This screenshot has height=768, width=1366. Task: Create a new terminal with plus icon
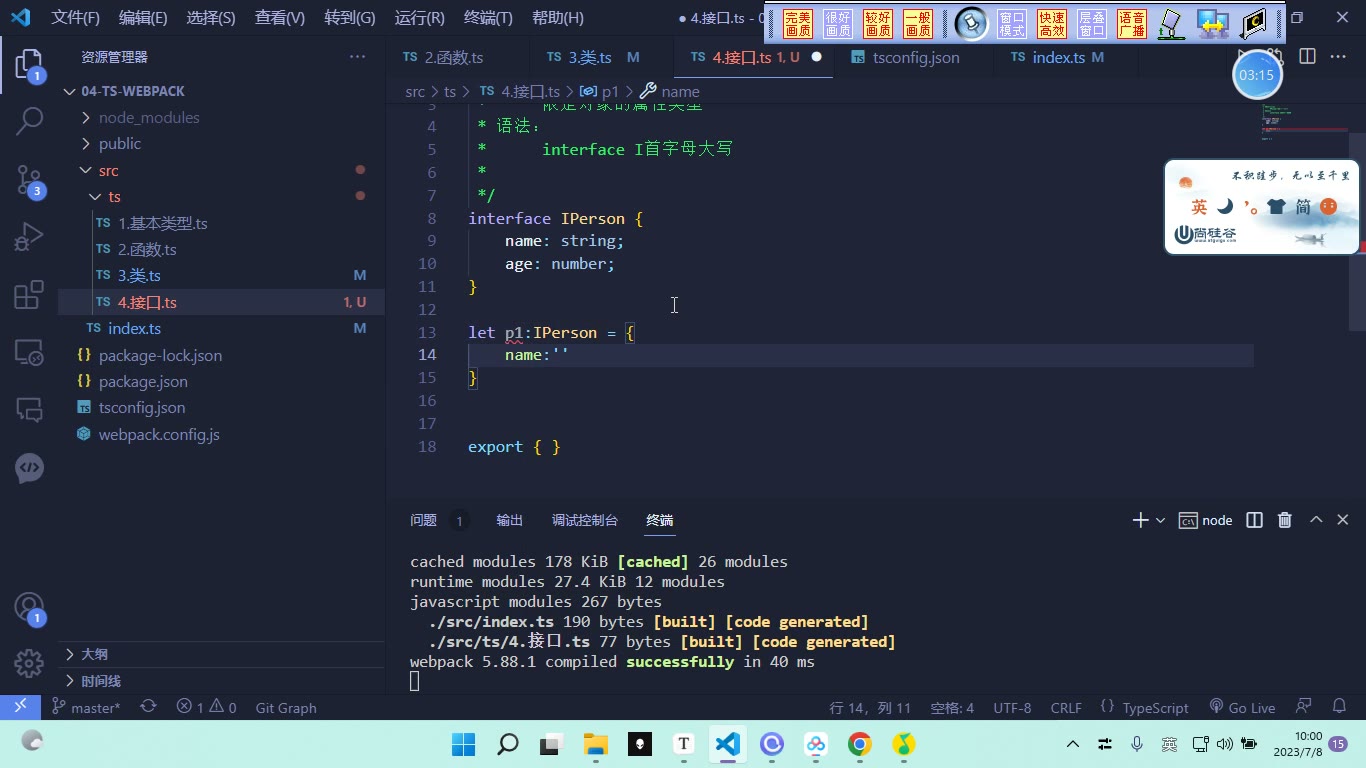click(1140, 520)
